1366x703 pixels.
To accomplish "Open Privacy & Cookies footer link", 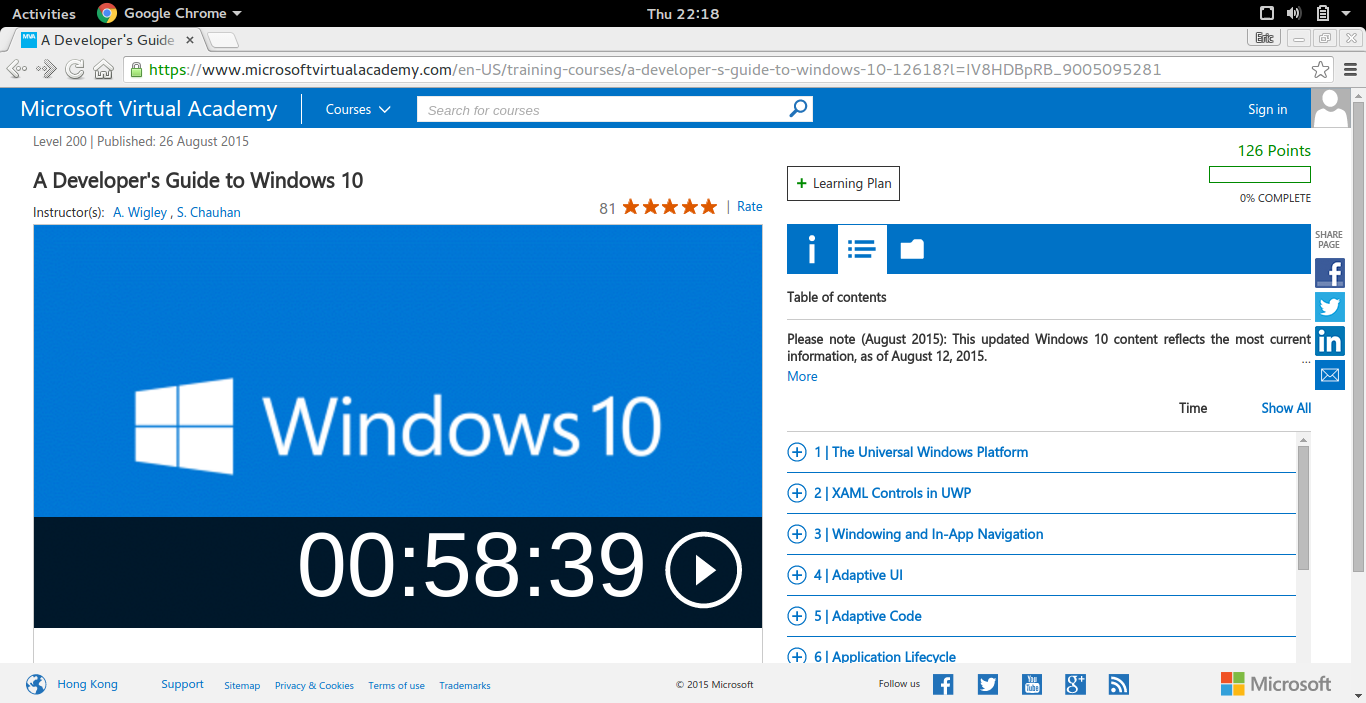I will tap(314, 685).
